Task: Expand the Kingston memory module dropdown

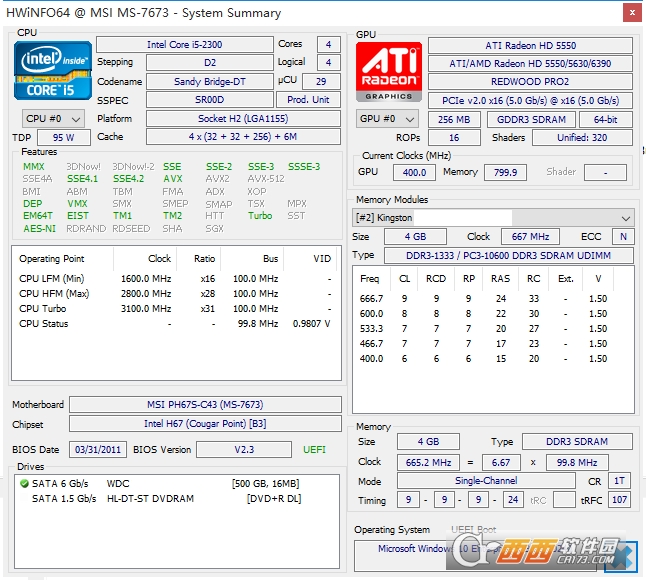Action: [493, 218]
